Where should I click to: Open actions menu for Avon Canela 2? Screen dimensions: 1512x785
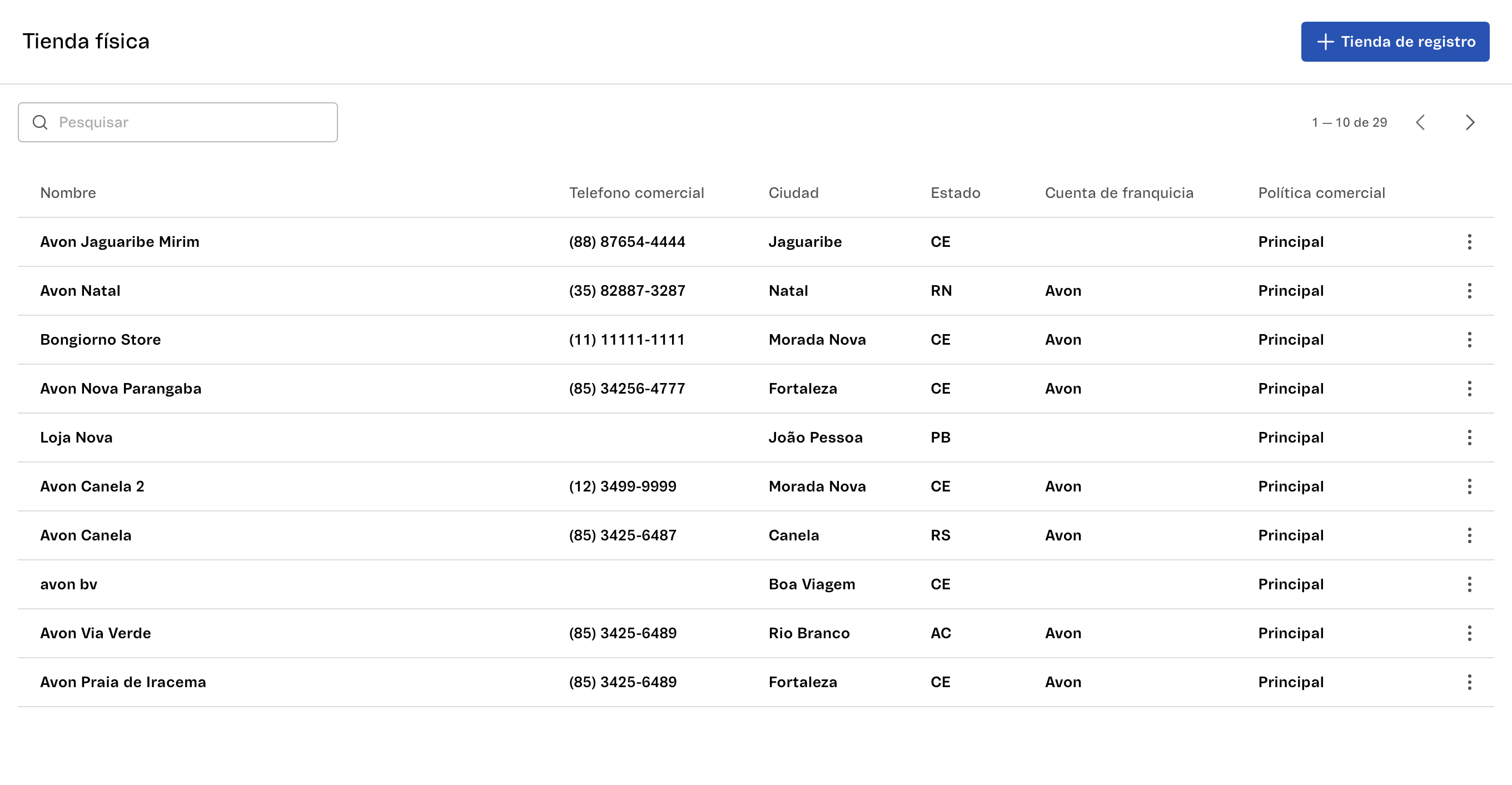1469,486
